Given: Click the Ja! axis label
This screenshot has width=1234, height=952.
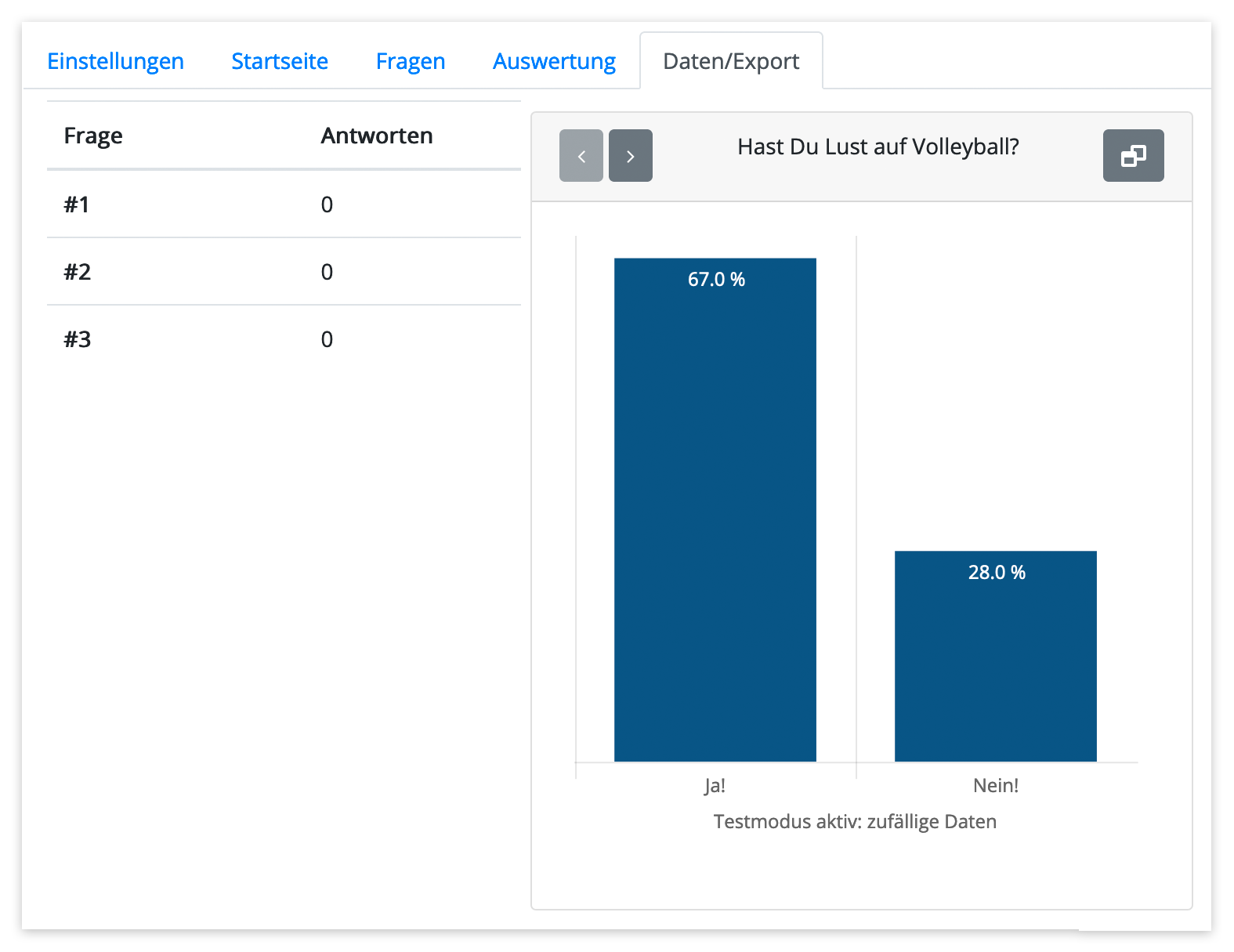Looking at the screenshot, I should pos(715,785).
